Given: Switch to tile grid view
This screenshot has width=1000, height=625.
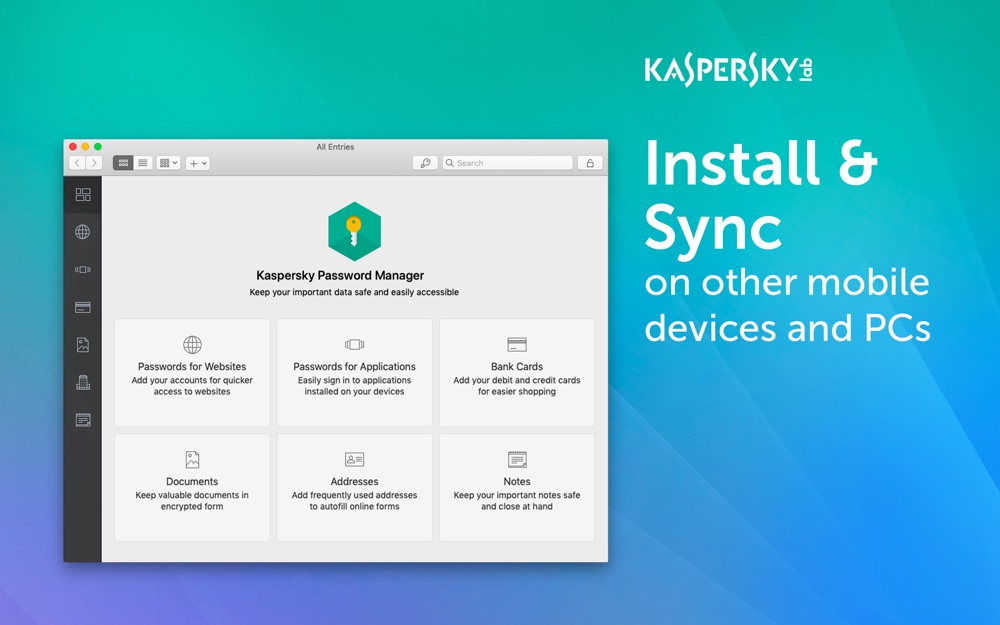Looking at the screenshot, I should tap(123, 163).
